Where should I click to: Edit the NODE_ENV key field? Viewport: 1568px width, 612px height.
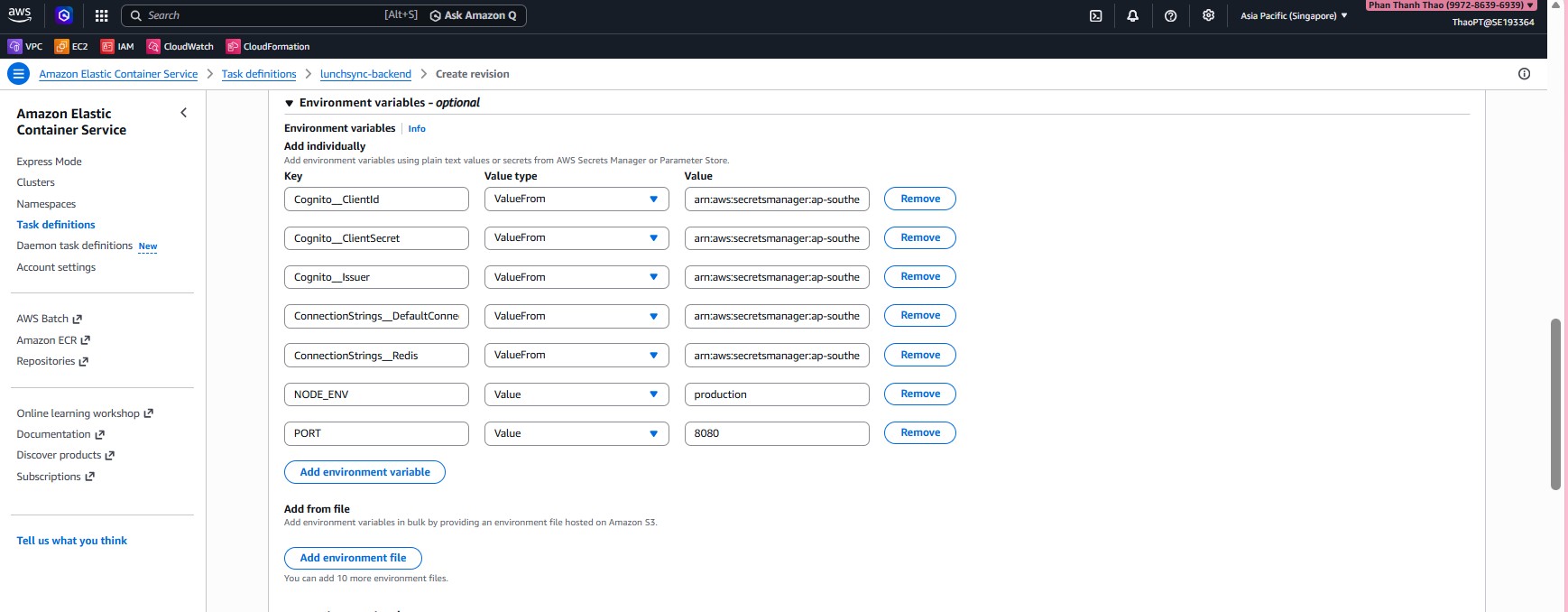pyautogui.click(x=376, y=394)
